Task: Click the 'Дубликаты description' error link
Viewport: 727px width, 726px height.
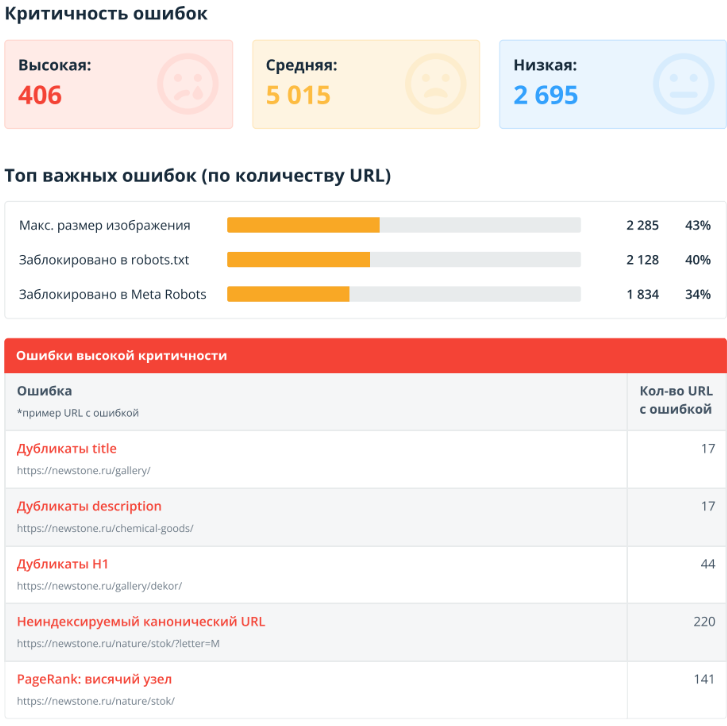Action: [89, 506]
